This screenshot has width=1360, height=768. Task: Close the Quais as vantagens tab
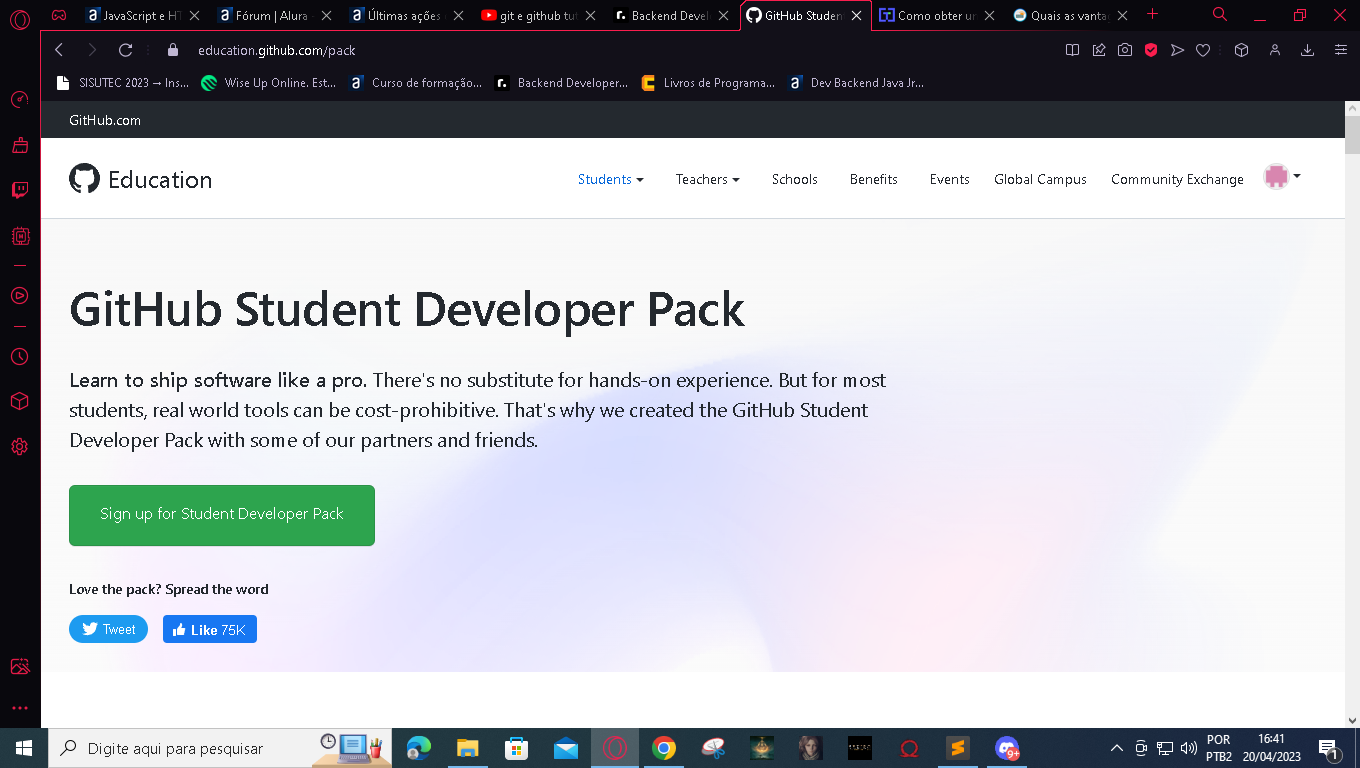click(1123, 16)
